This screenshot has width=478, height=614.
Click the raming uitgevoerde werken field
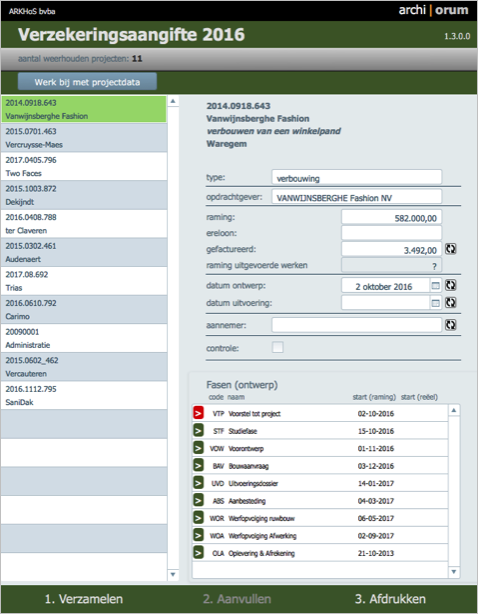point(391,265)
